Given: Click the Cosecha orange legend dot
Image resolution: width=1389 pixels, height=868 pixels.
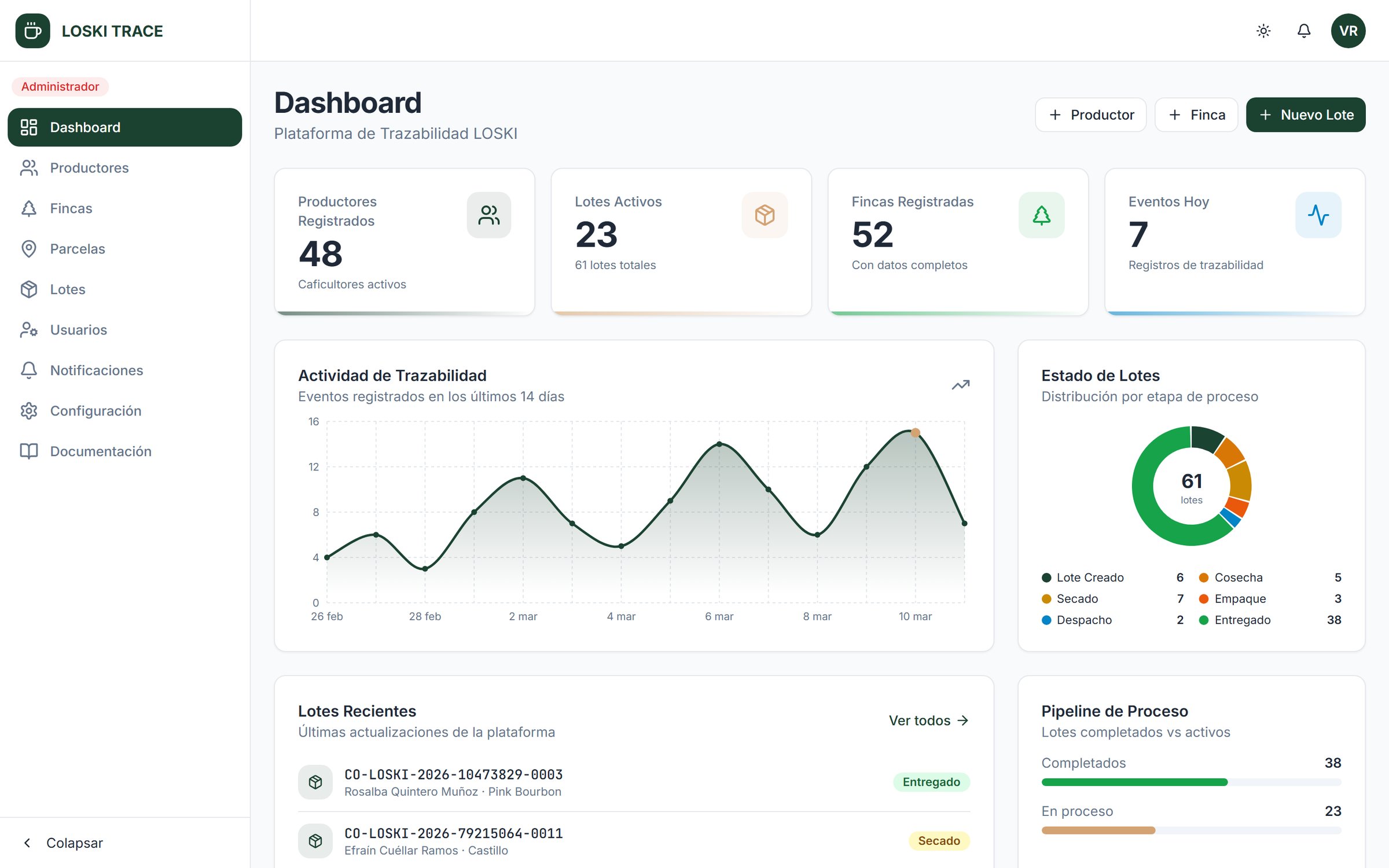Looking at the screenshot, I should click(1204, 578).
